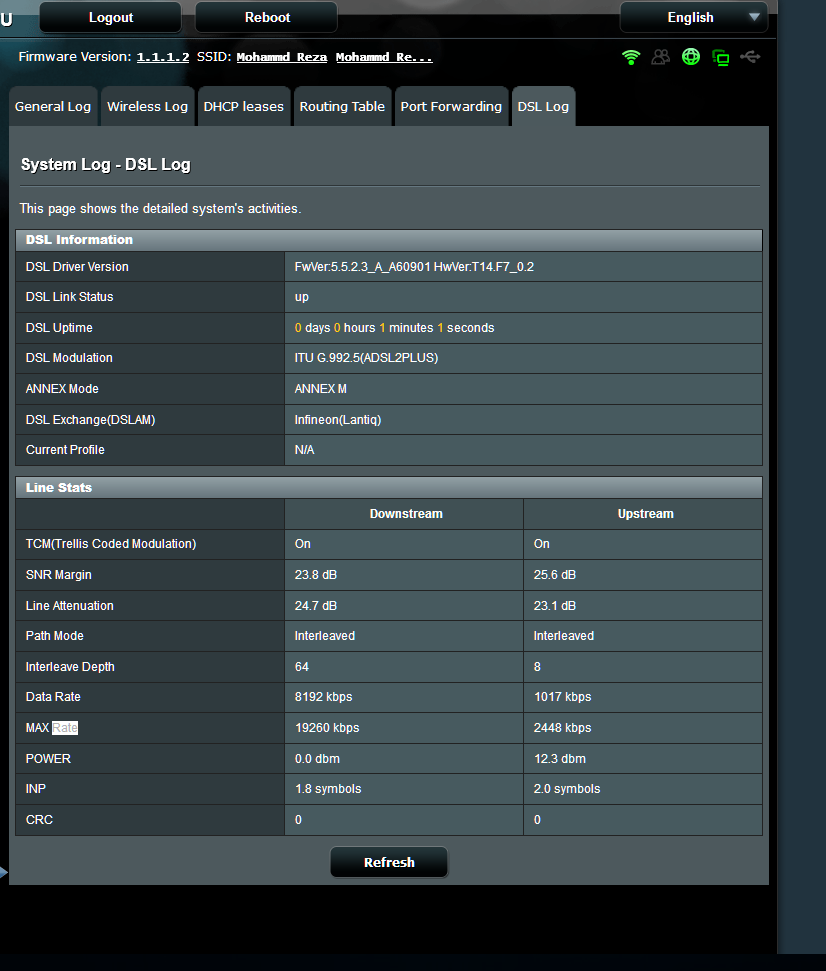Click the Upstream column header
826x971 pixels.
(645, 514)
